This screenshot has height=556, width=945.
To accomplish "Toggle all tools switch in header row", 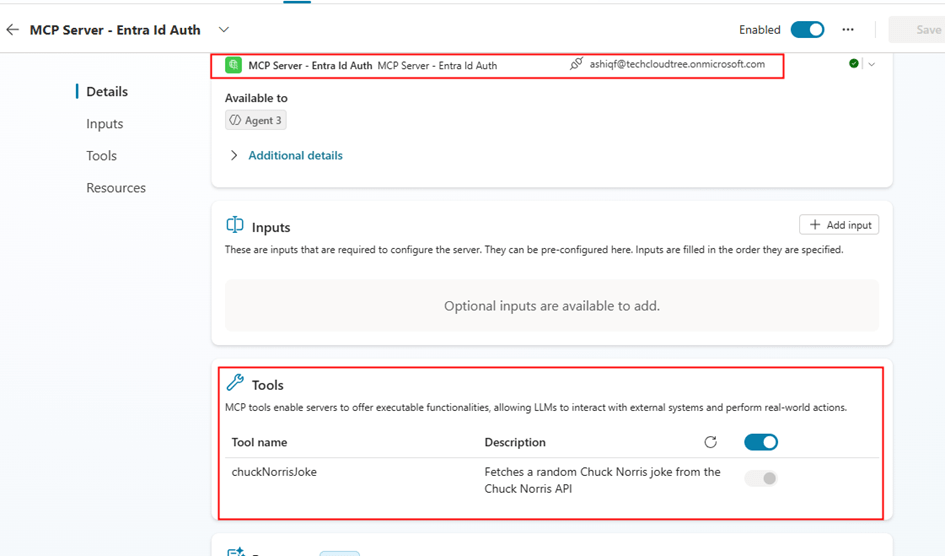I will pyautogui.click(x=761, y=442).
